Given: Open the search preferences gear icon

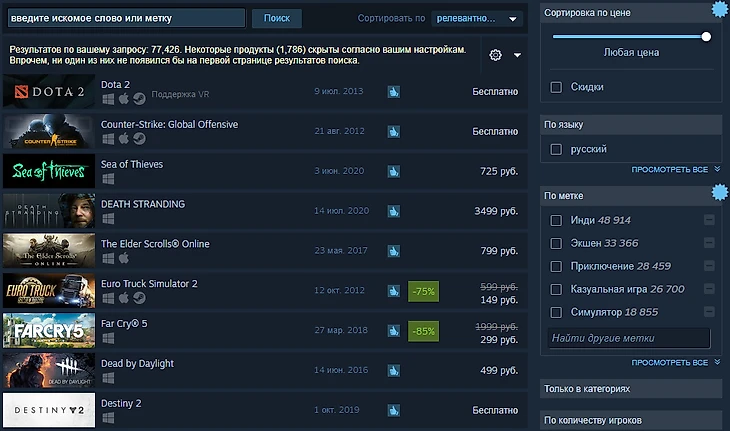Looking at the screenshot, I should [495, 55].
